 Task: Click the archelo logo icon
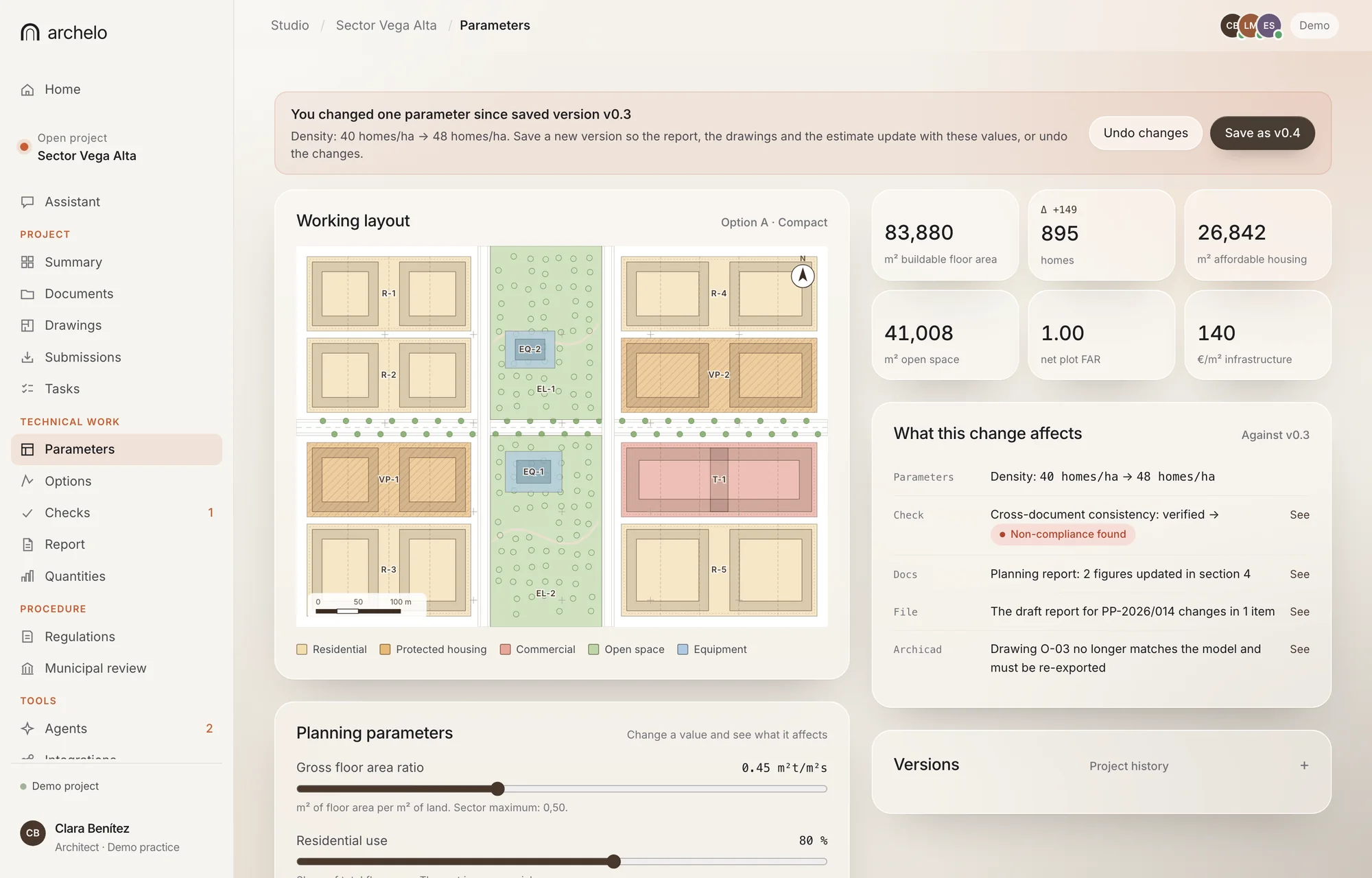pyautogui.click(x=30, y=32)
